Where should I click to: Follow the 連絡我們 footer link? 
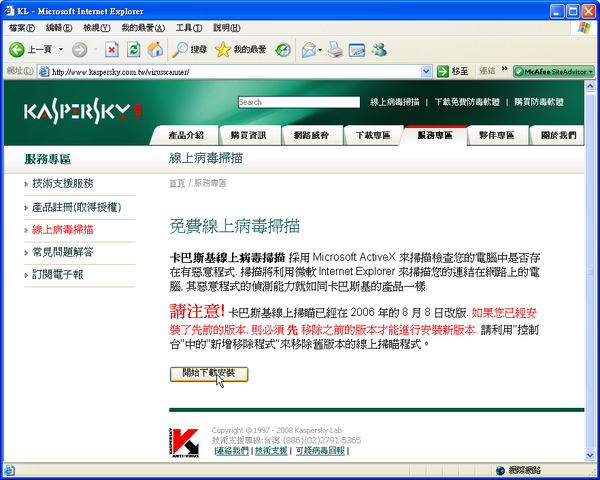point(232,451)
